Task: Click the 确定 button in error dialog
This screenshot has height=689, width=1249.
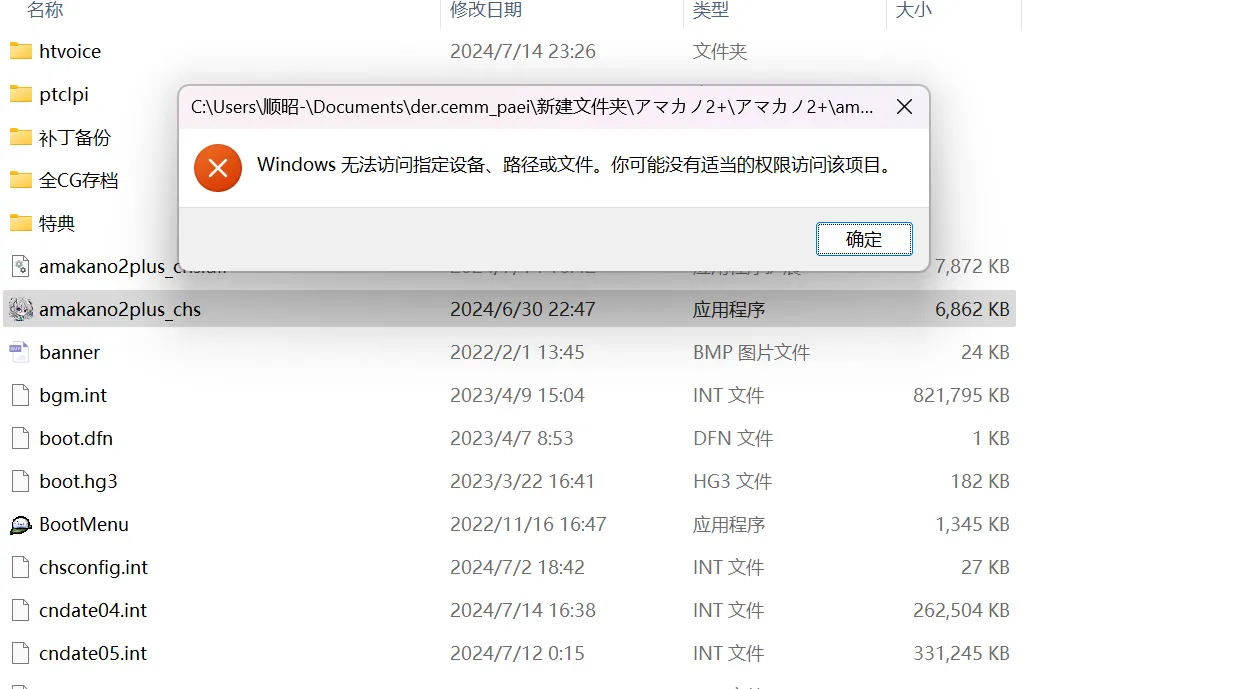Action: (864, 239)
